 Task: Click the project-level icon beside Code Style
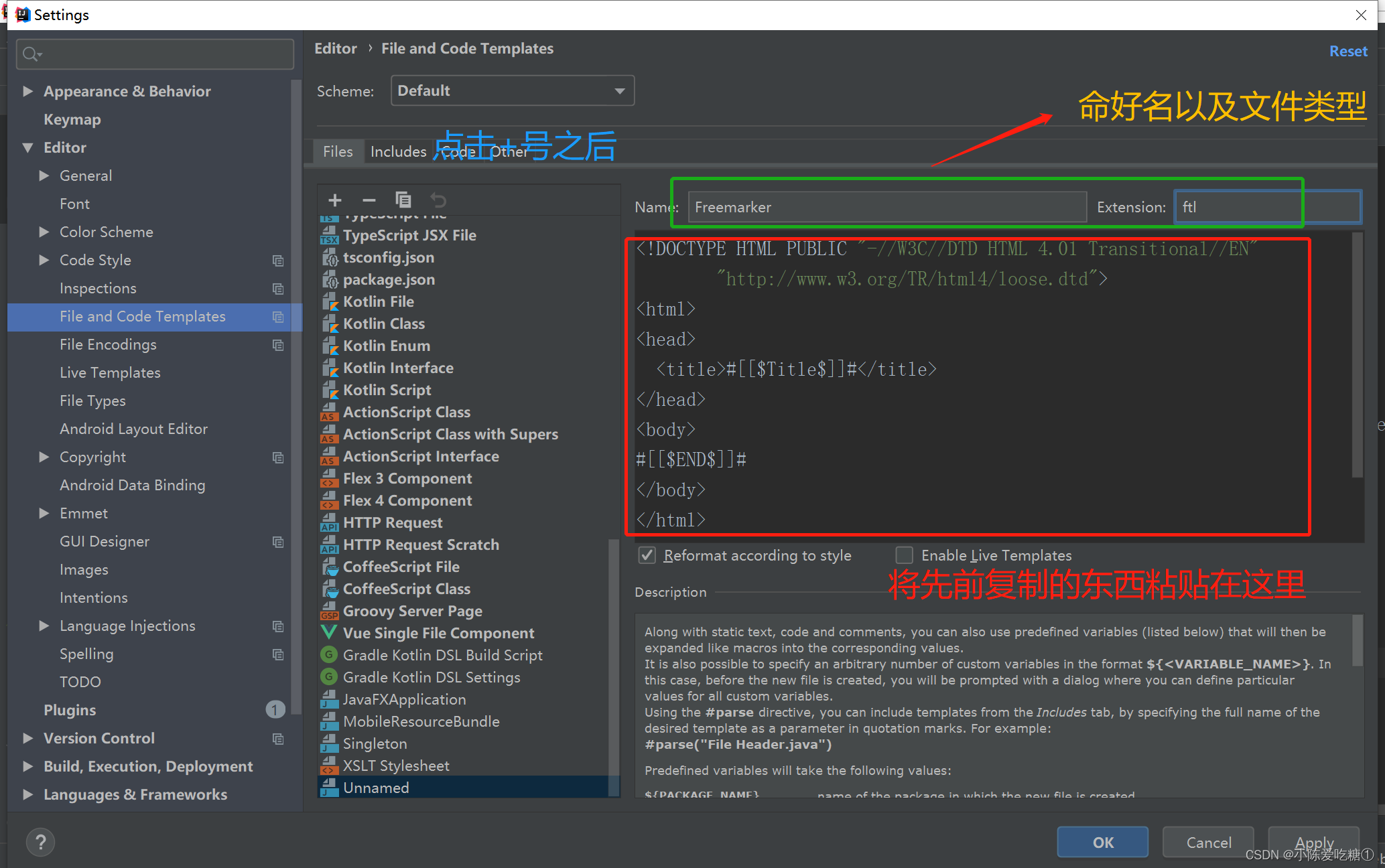click(x=278, y=261)
